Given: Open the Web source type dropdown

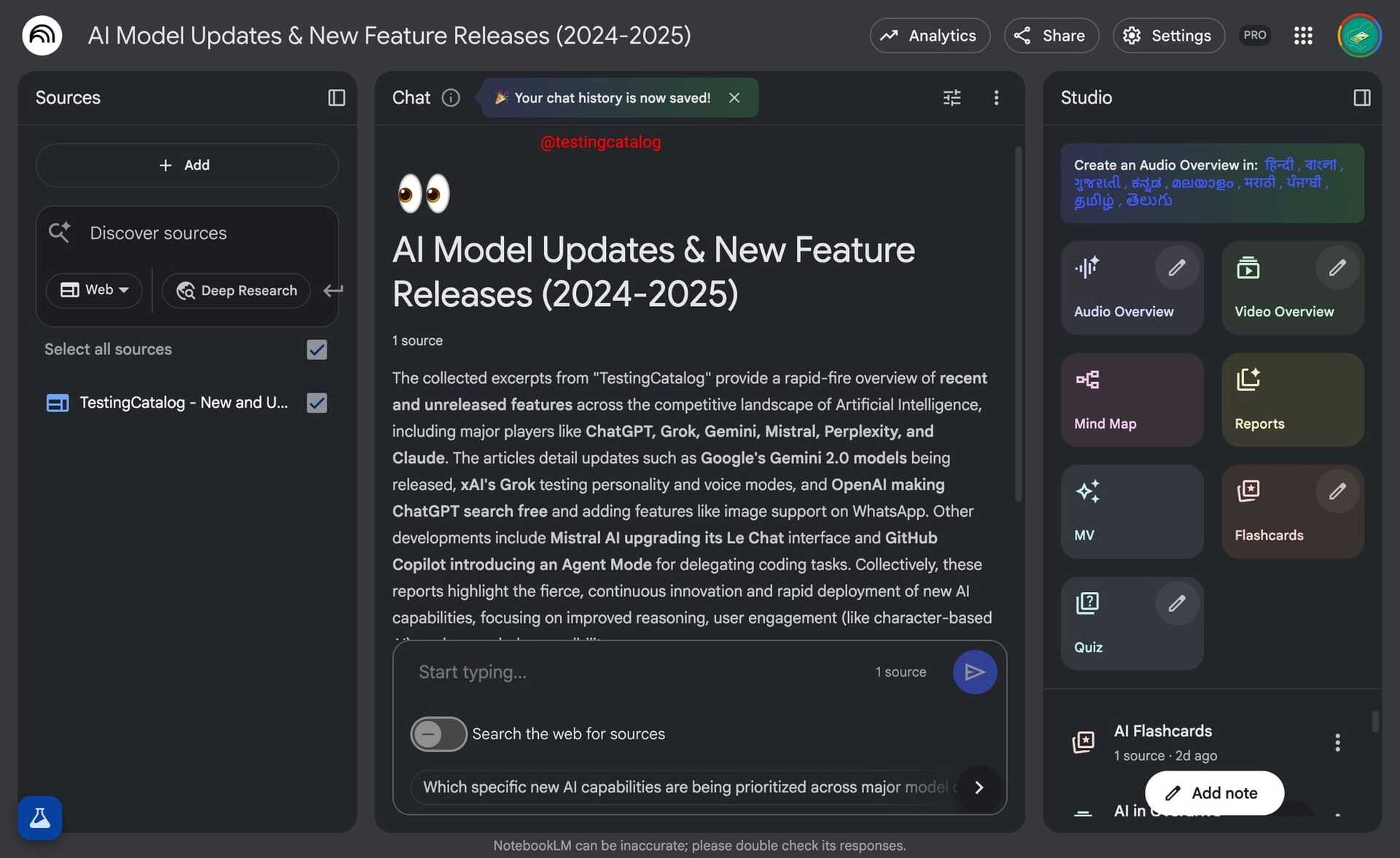Looking at the screenshot, I should pos(94,290).
